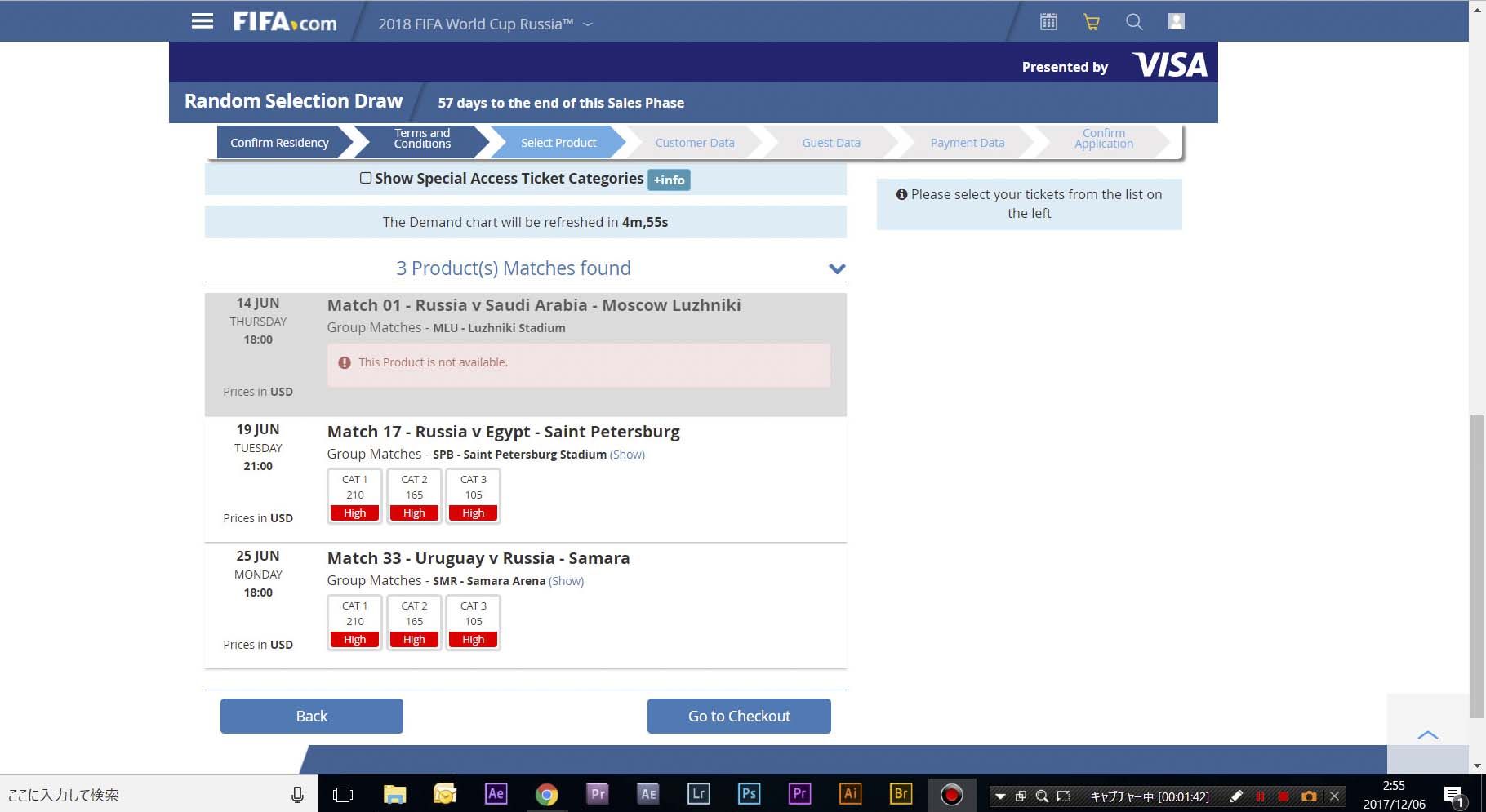Click the +info button for special access

click(669, 180)
